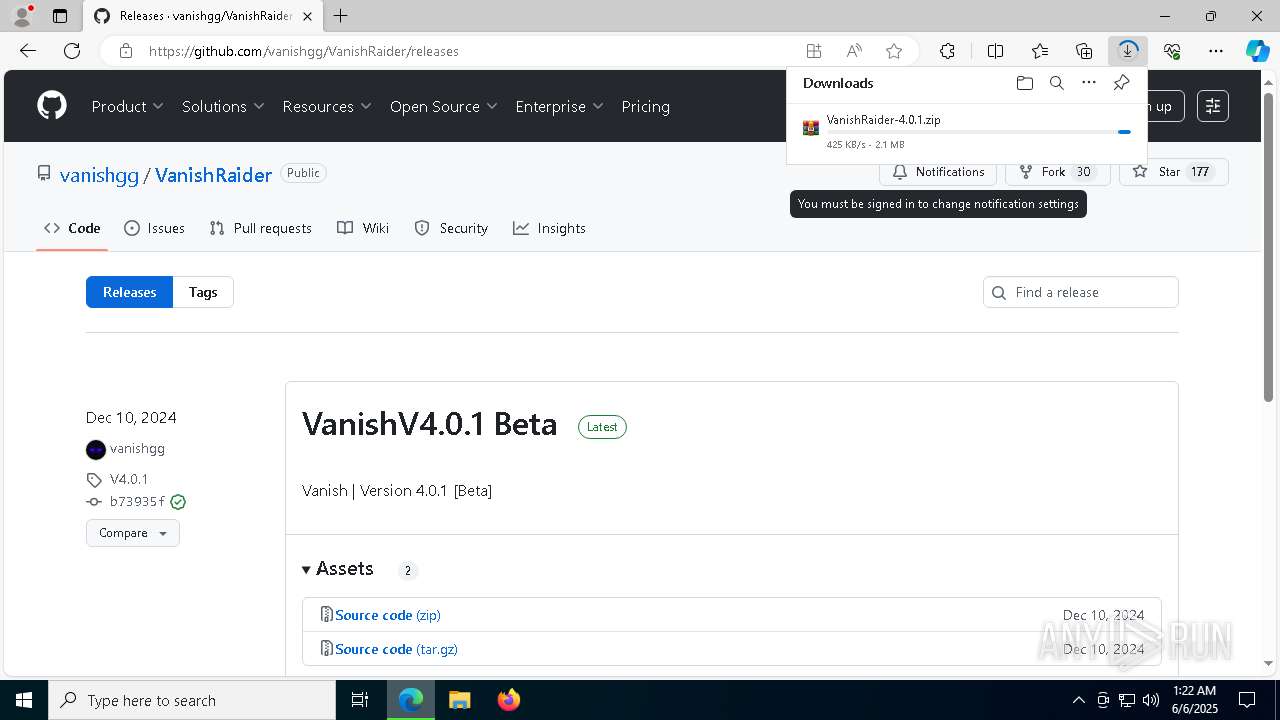Open downloads folder from Downloads panel
The width and height of the screenshot is (1280, 720).
pos(1025,83)
